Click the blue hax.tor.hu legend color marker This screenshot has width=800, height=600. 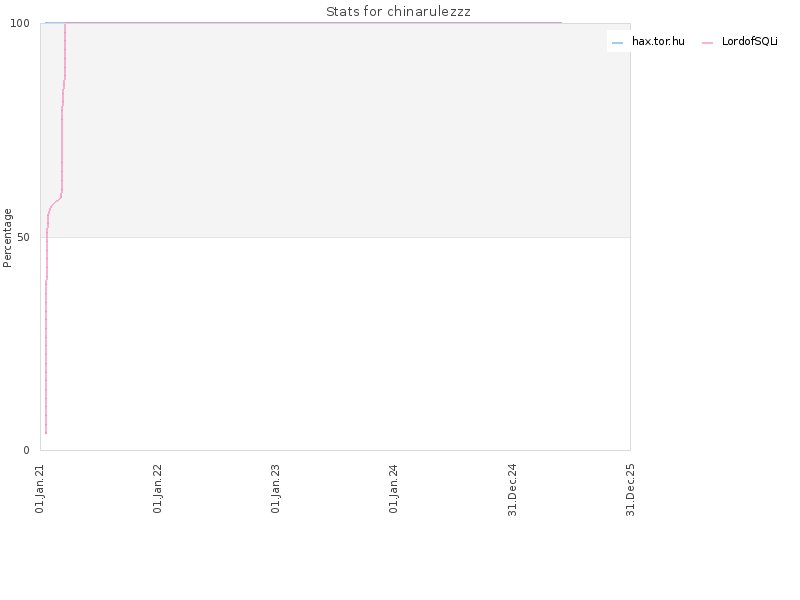coord(617,43)
